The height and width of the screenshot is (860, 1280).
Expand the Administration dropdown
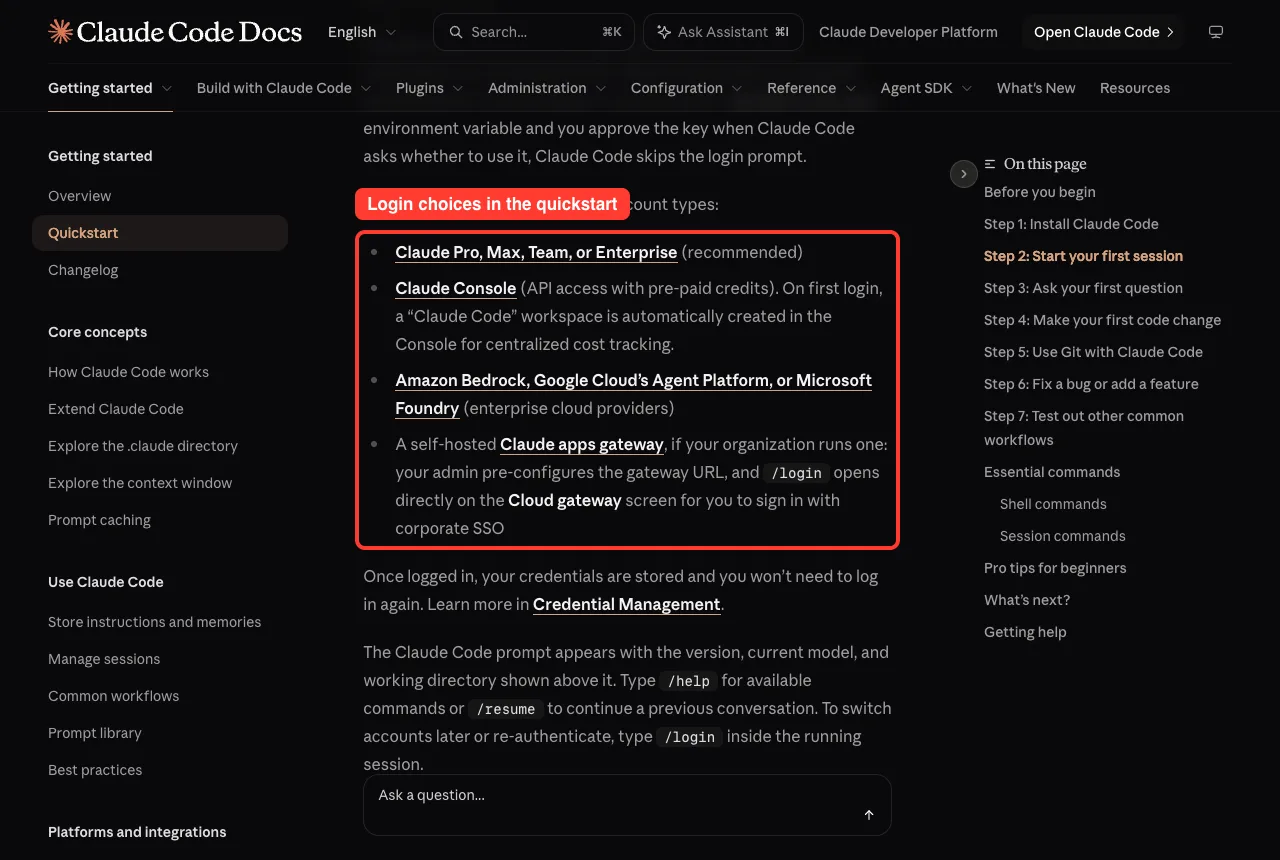point(547,88)
